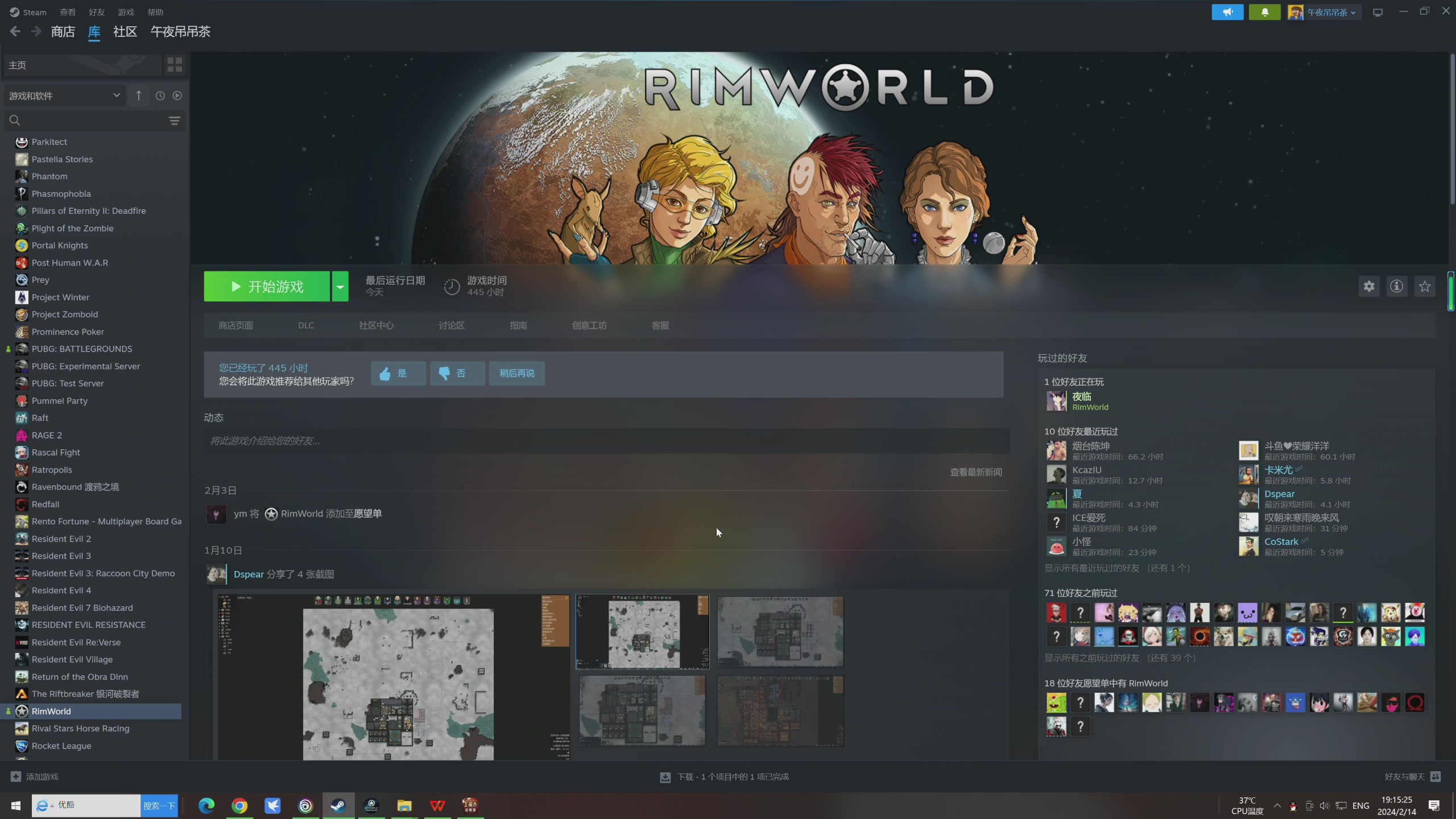
Task: Toggle sort by recent activity clock icon
Action: pyautogui.click(x=160, y=96)
